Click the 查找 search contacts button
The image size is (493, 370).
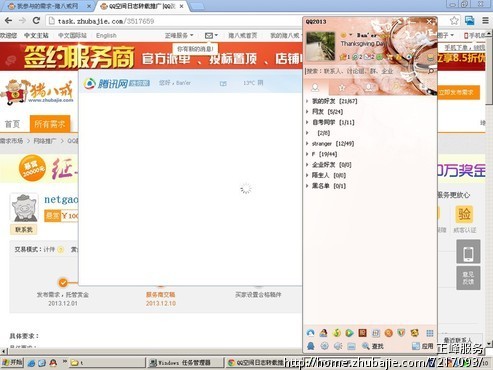coord(373,346)
